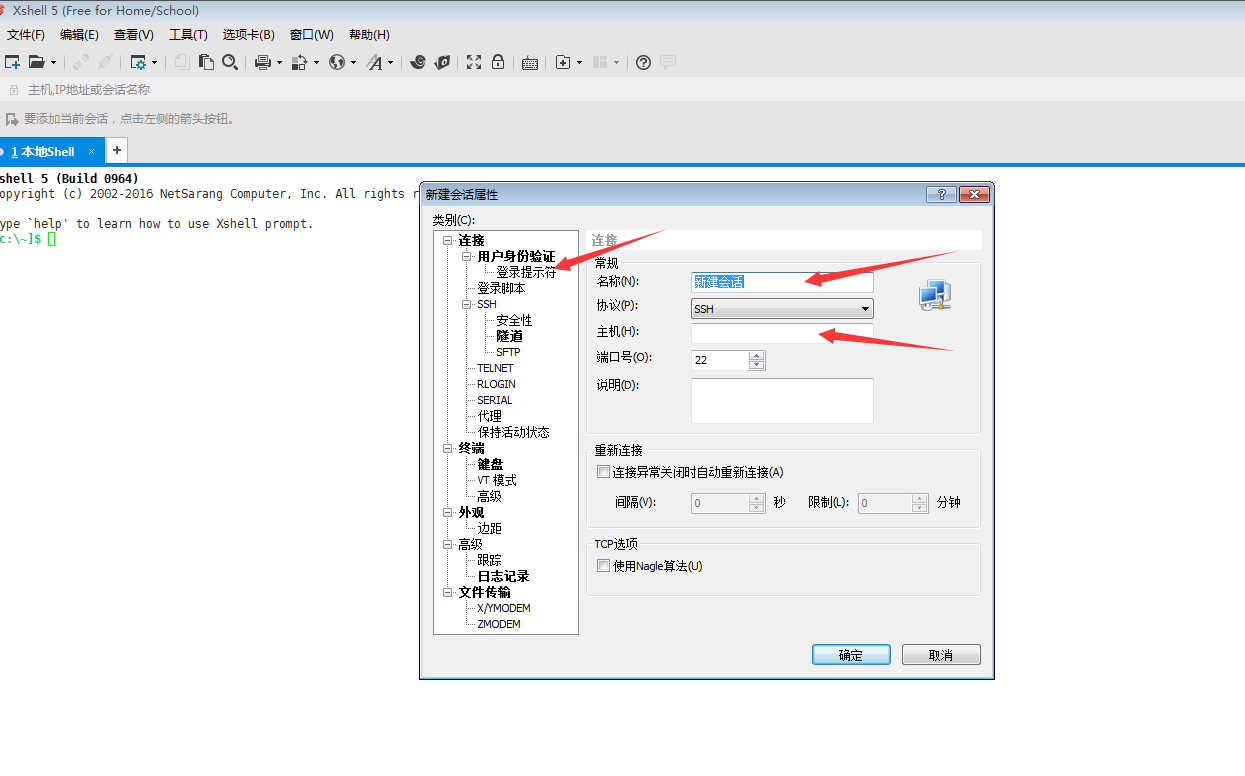Open the dropdown arrow next to Open folder
Image resolution: width=1245 pixels, height=776 pixels.
click(x=54, y=62)
